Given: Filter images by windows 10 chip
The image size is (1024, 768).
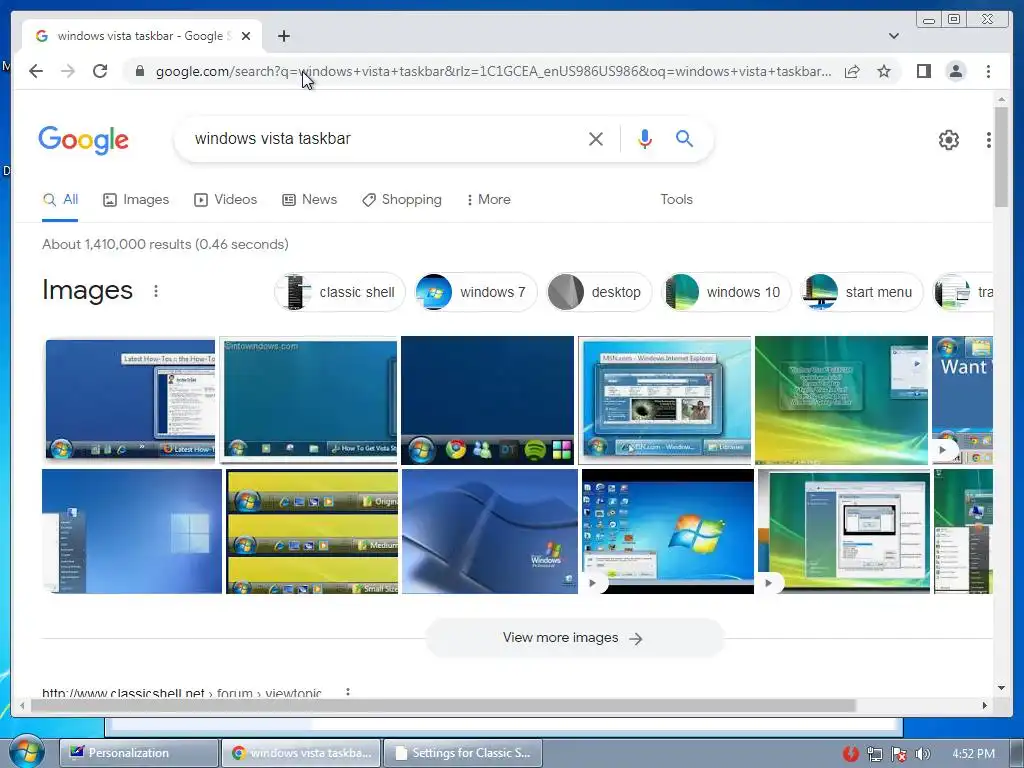Looking at the screenshot, I should click(x=726, y=292).
